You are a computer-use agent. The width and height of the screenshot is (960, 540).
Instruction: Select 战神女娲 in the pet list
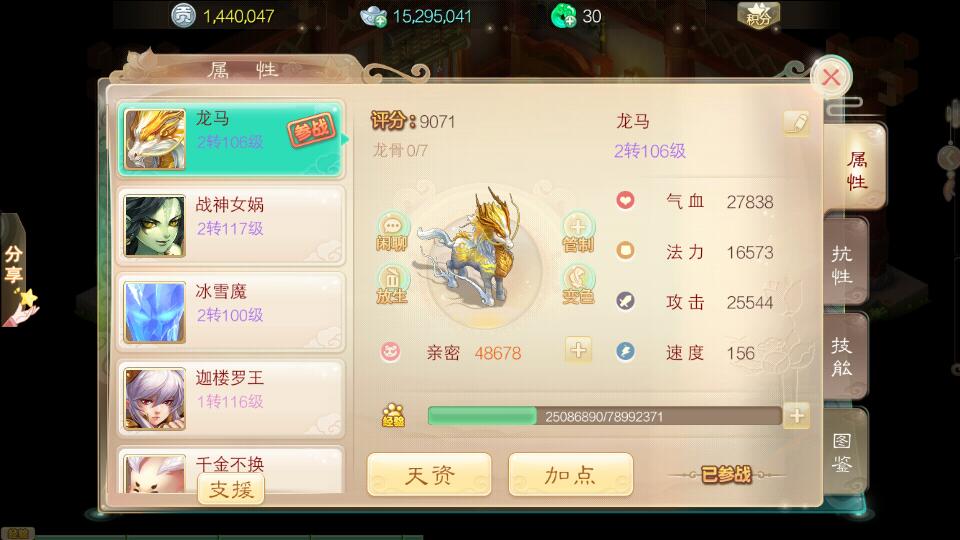pos(230,226)
